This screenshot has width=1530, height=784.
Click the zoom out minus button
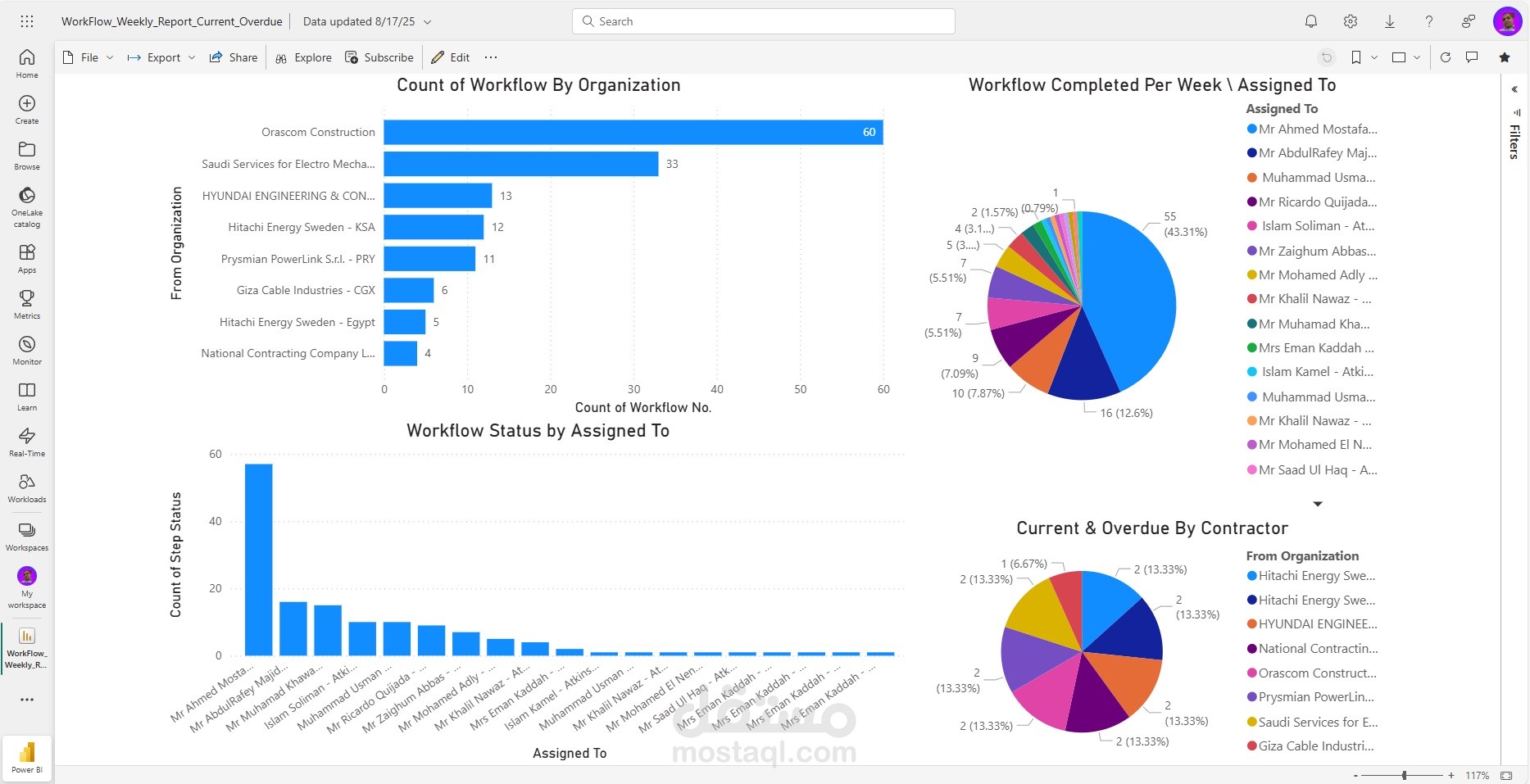click(x=1355, y=775)
